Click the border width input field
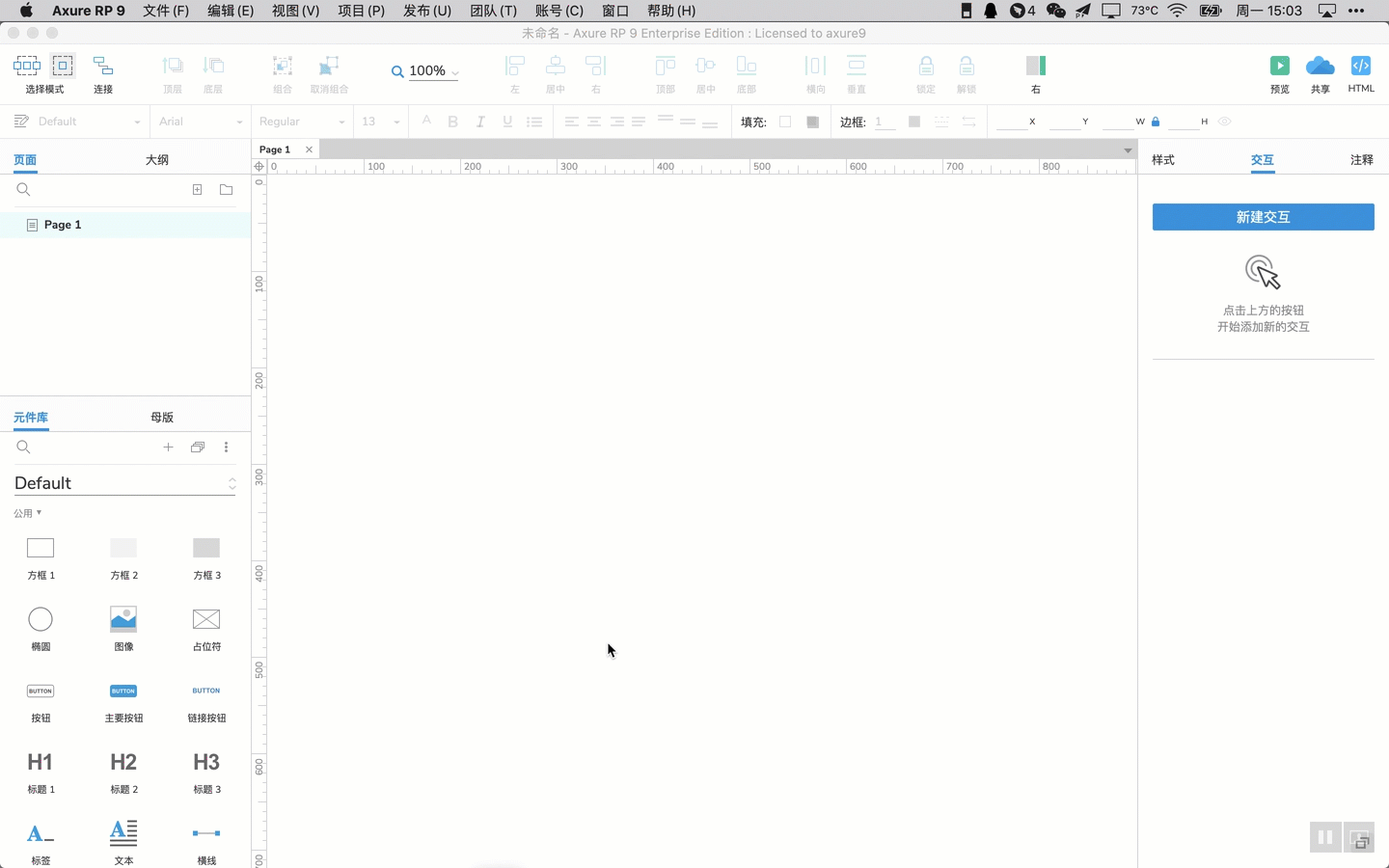The image size is (1389, 868). pos(885,122)
